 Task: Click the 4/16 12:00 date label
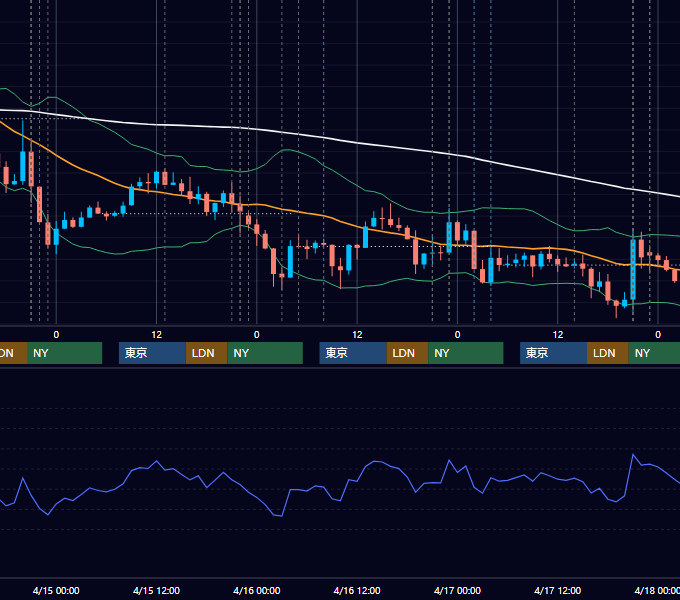point(357,590)
